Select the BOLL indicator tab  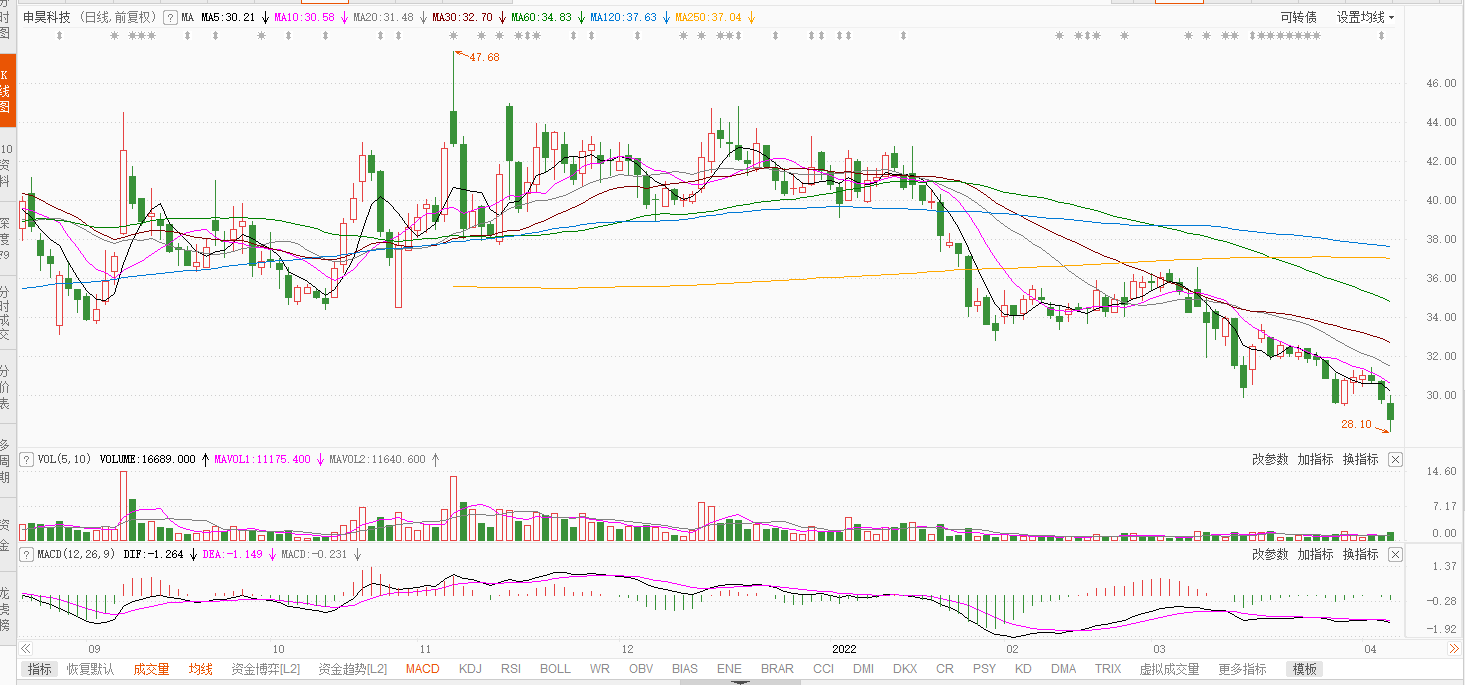pyautogui.click(x=555, y=669)
